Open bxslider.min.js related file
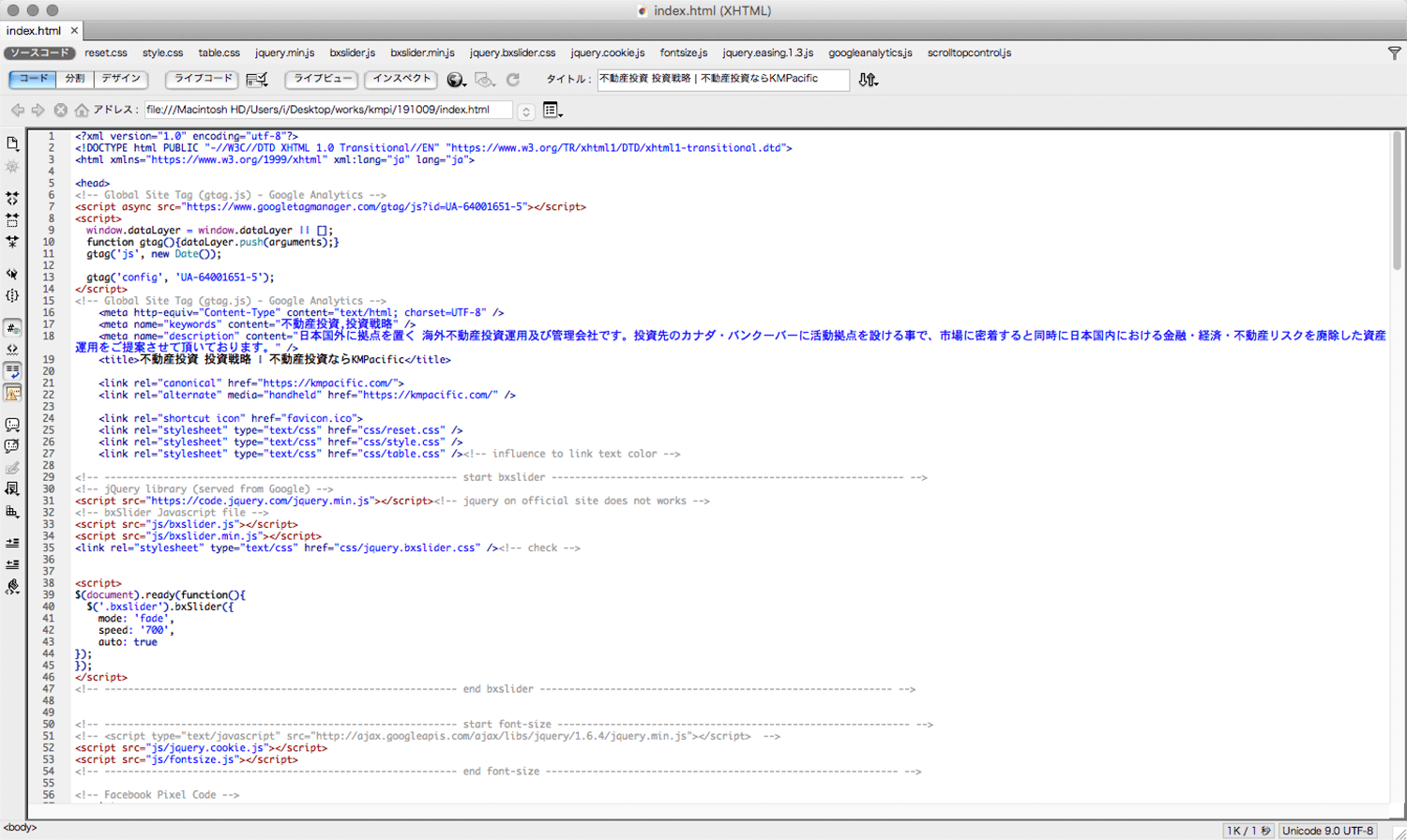 point(422,53)
